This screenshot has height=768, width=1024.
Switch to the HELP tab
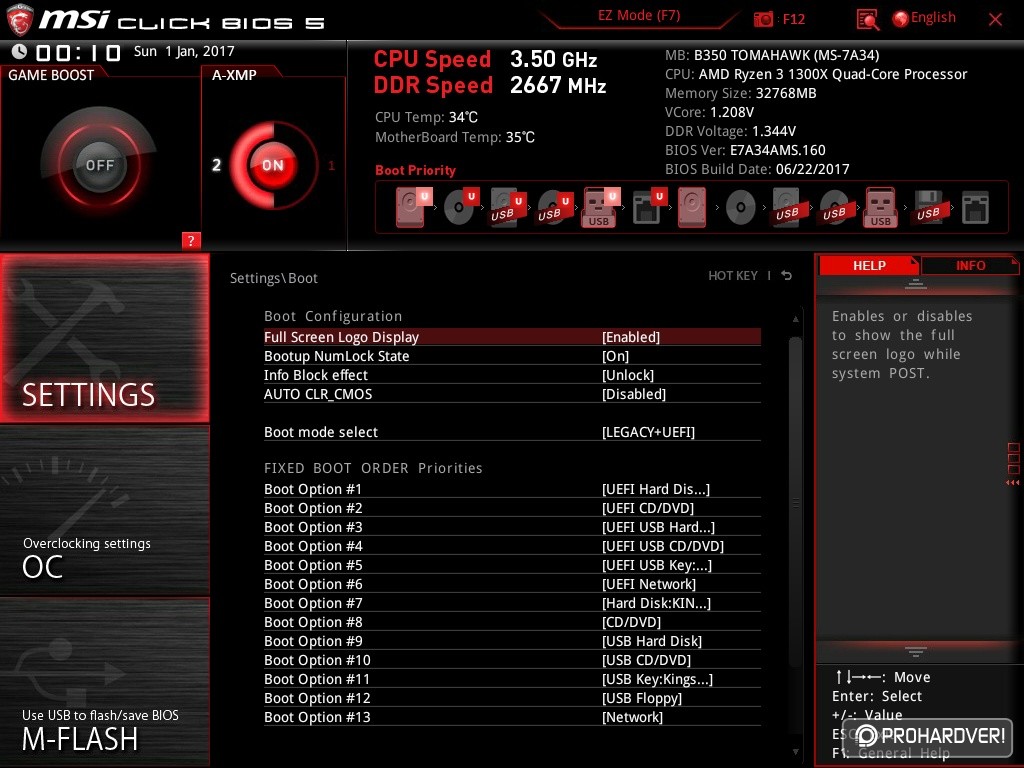tap(869, 265)
